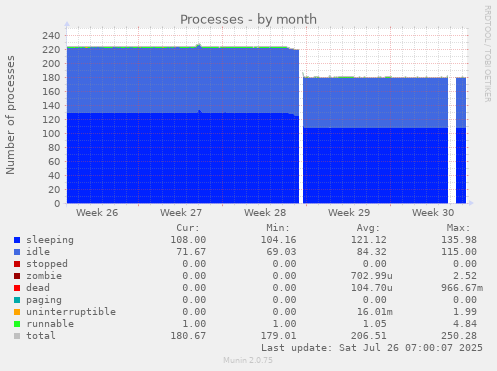The height and width of the screenshot is (371, 497).
Task: Click idle maximum value 115.00
Action: 459,252
